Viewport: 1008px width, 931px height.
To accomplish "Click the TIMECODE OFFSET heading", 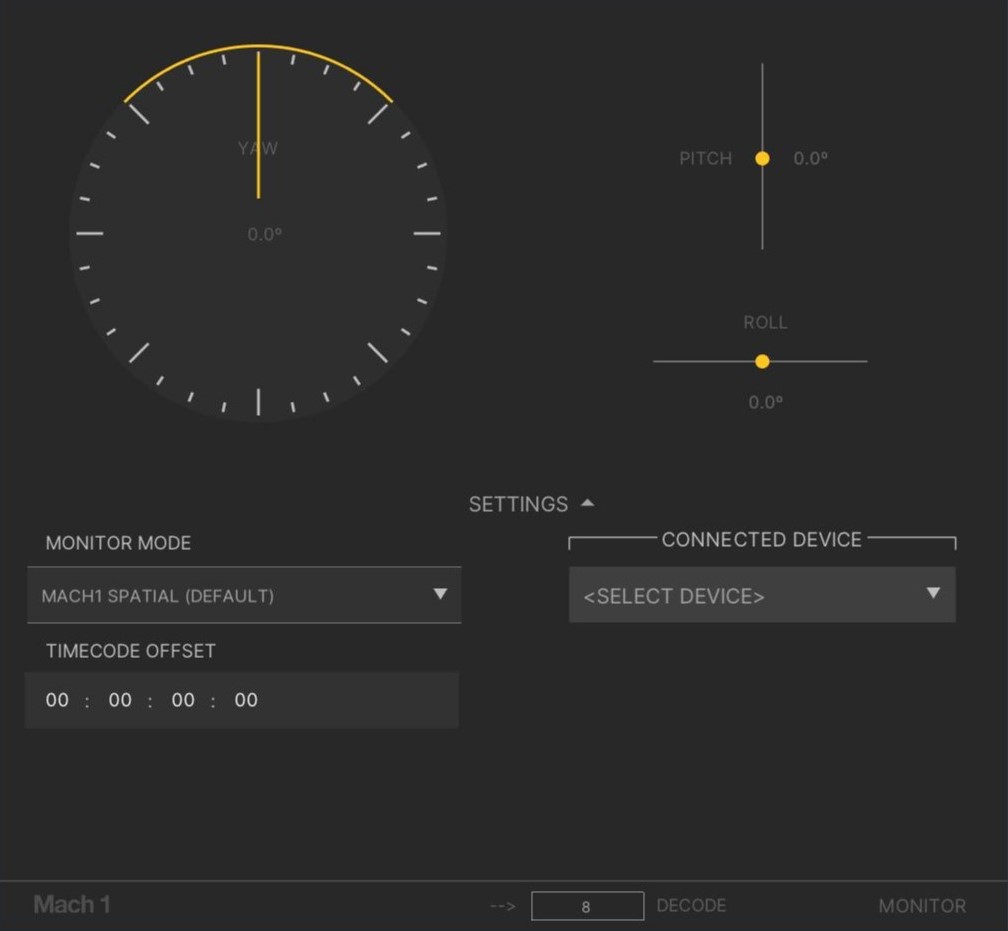I will tap(130, 651).
